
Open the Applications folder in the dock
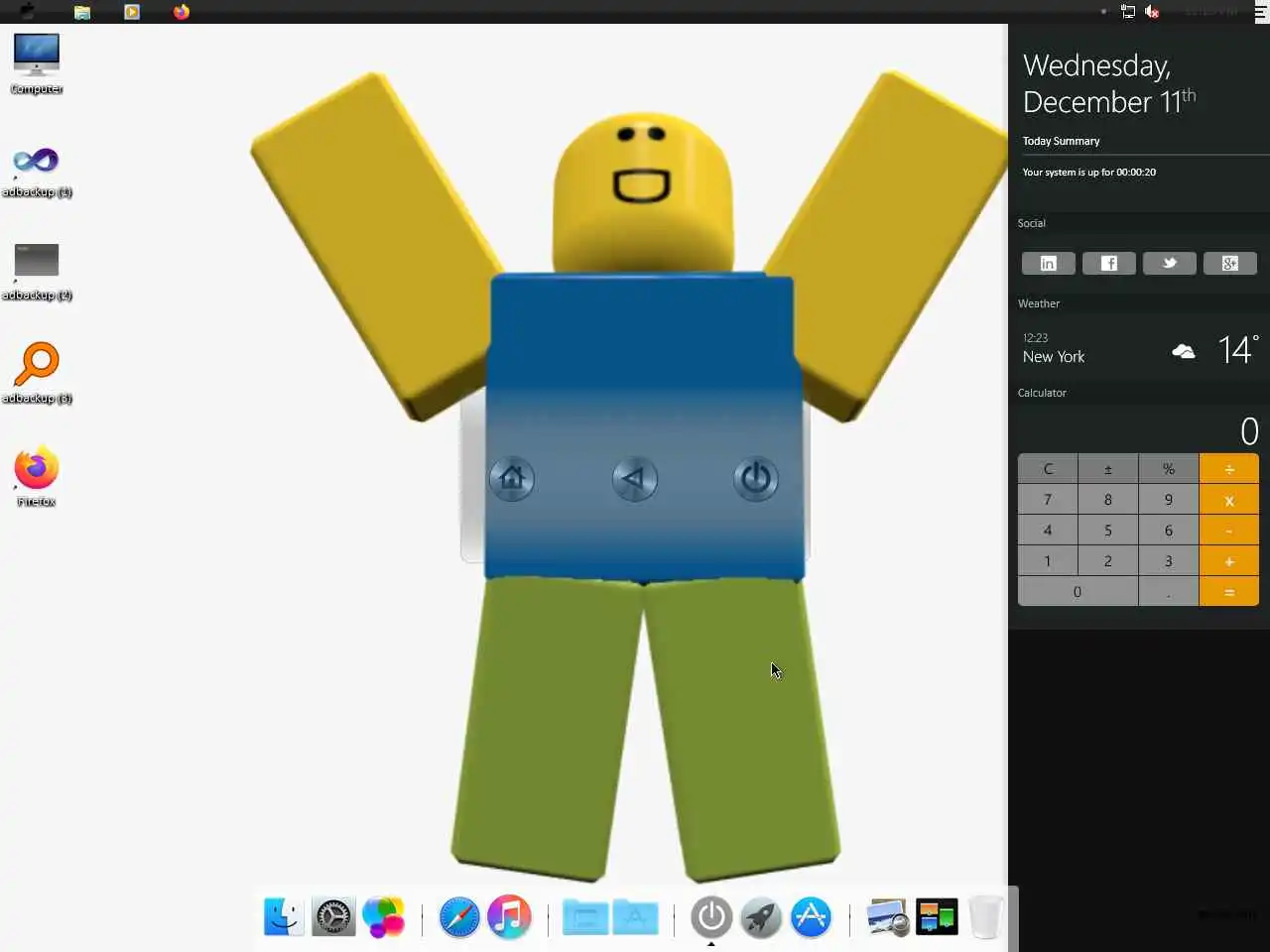tap(636, 917)
